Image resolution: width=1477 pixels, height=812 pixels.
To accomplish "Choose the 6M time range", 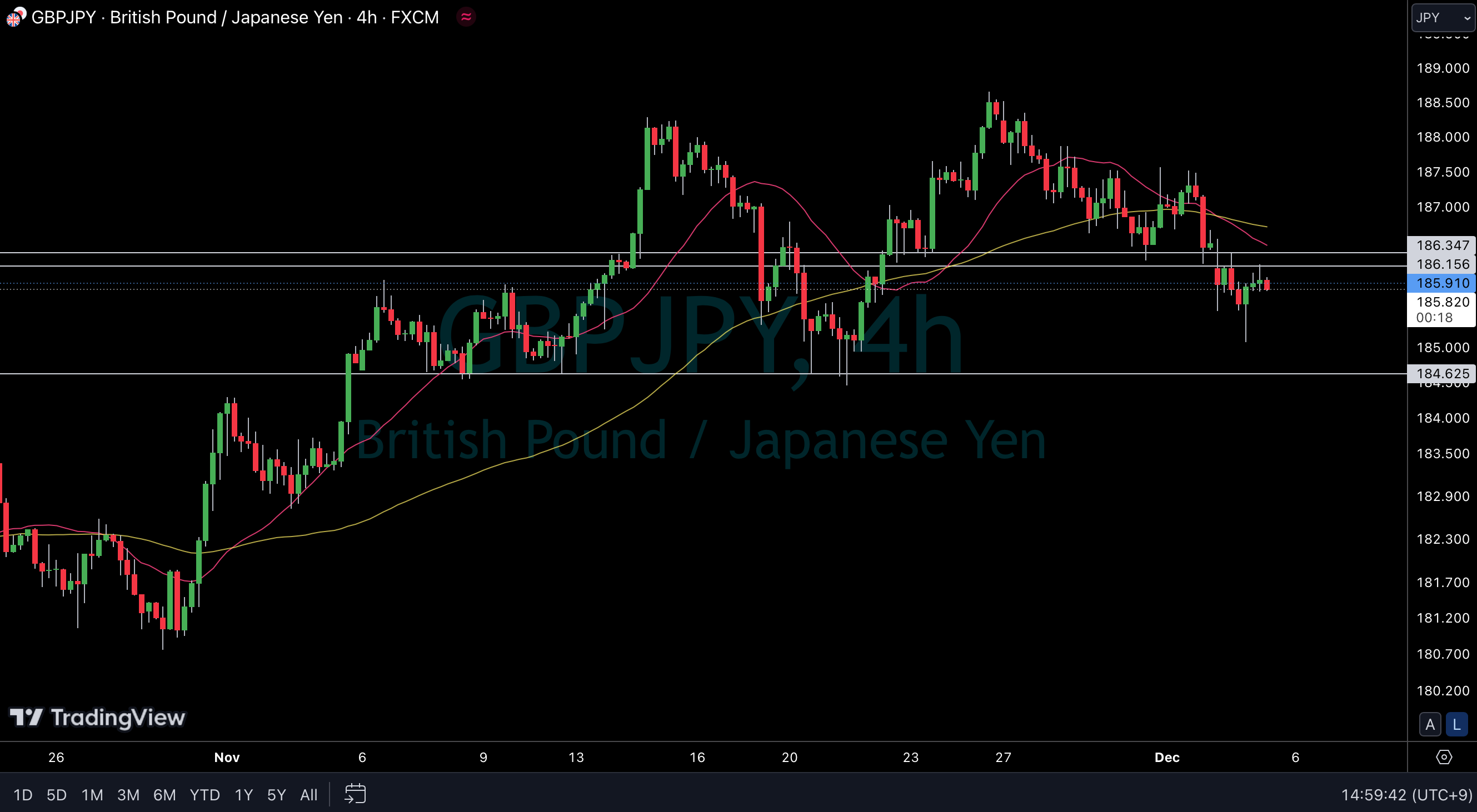I will tap(164, 795).
